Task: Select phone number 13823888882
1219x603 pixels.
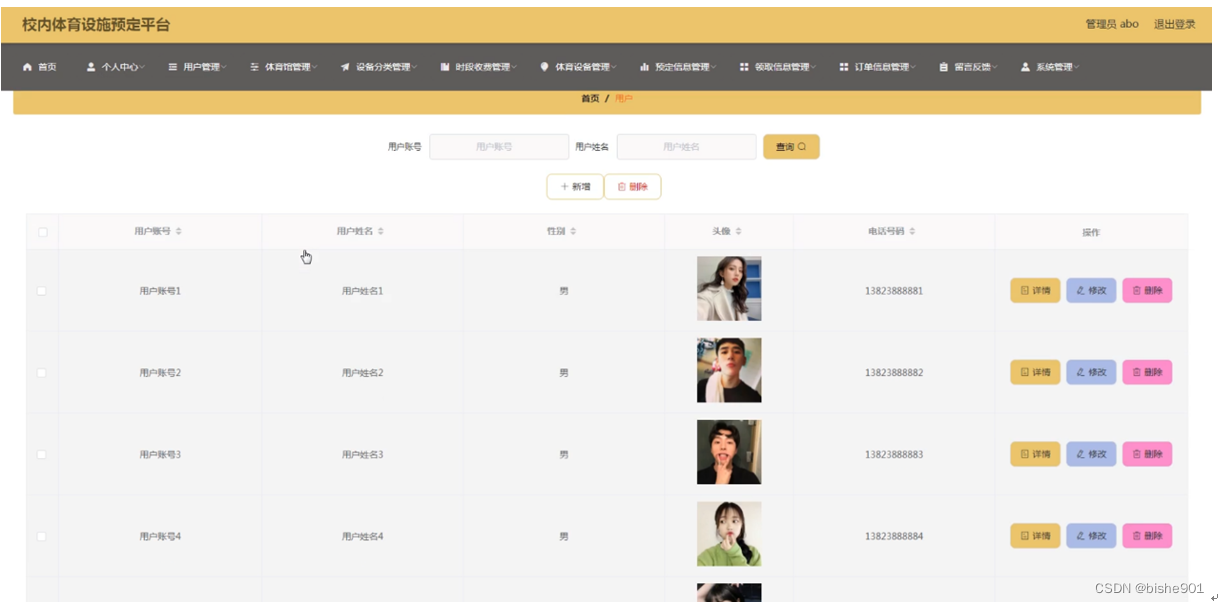Action: pos(894,373)
